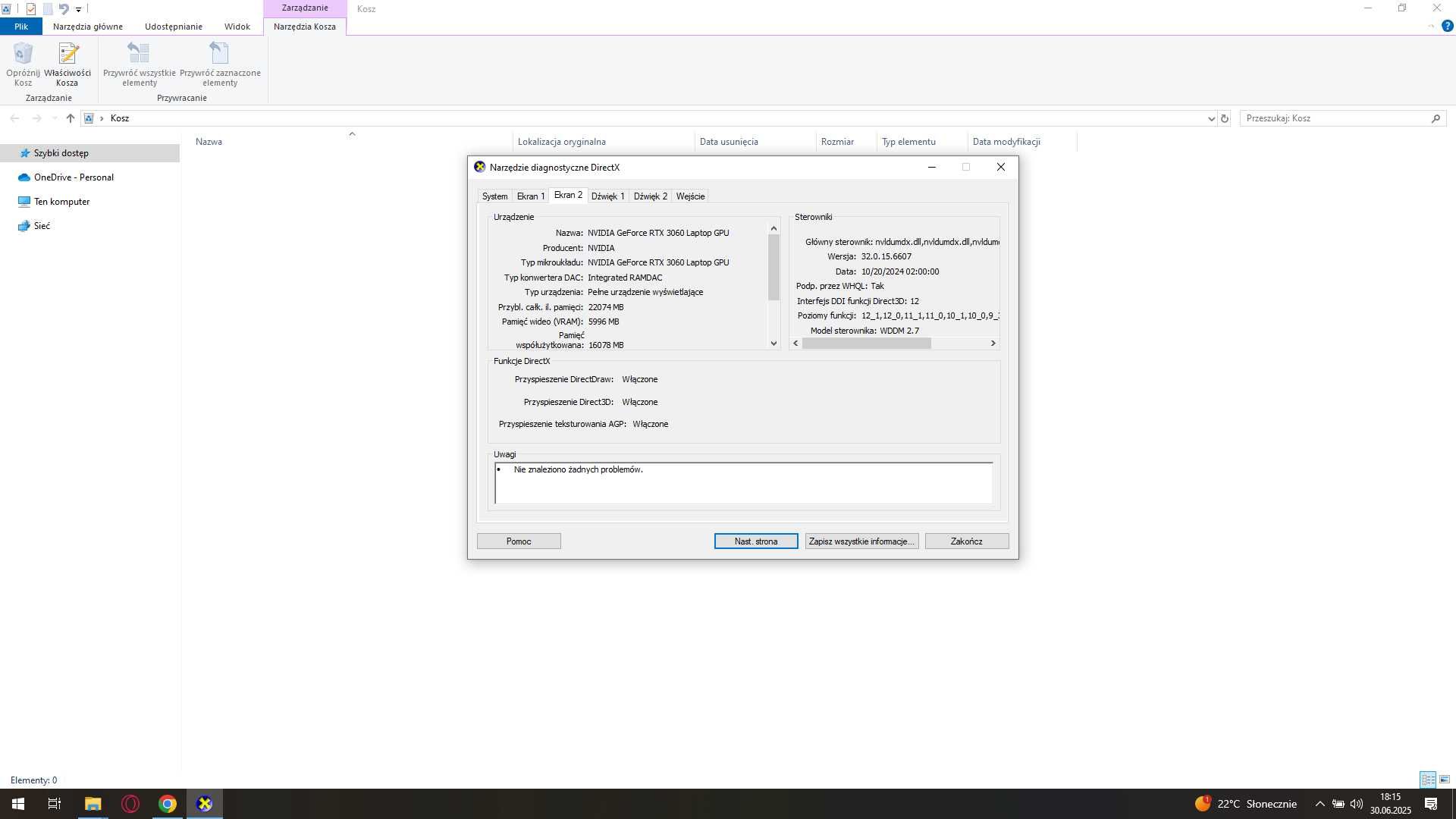Open File Explorer taskbar icon
The image size is (1456, 819).
click(93, 804)
